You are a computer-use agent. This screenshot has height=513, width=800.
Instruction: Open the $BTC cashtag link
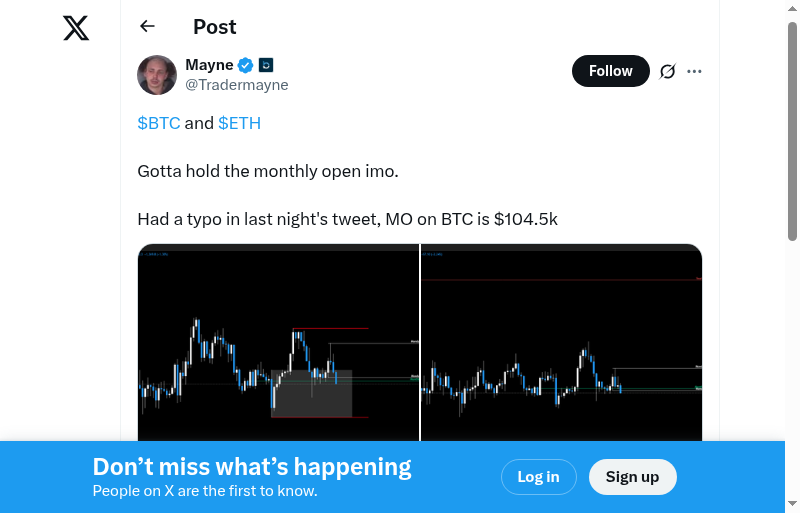point(159,123)
